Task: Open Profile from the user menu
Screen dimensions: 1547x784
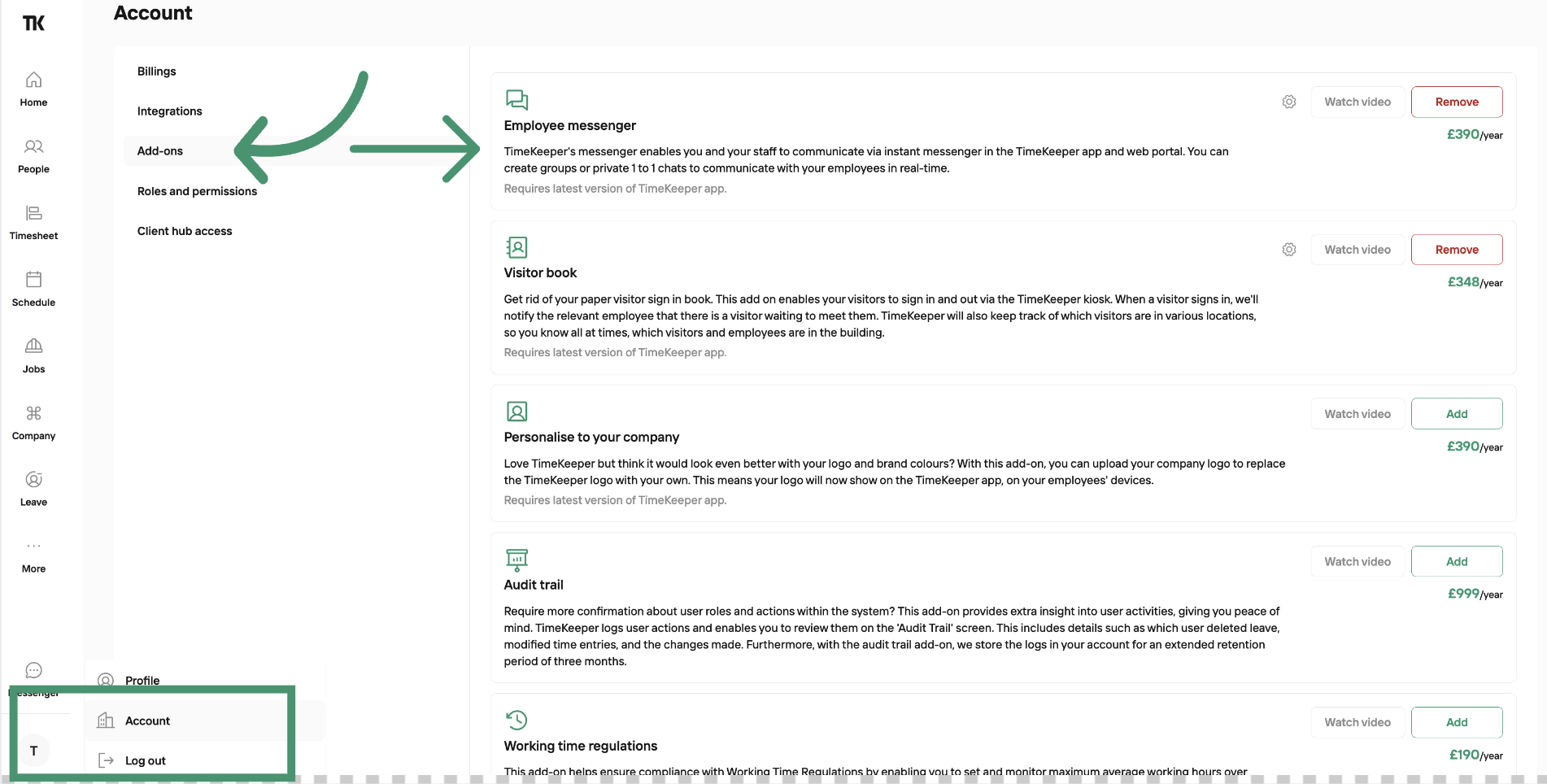Action: coord(142,681)
